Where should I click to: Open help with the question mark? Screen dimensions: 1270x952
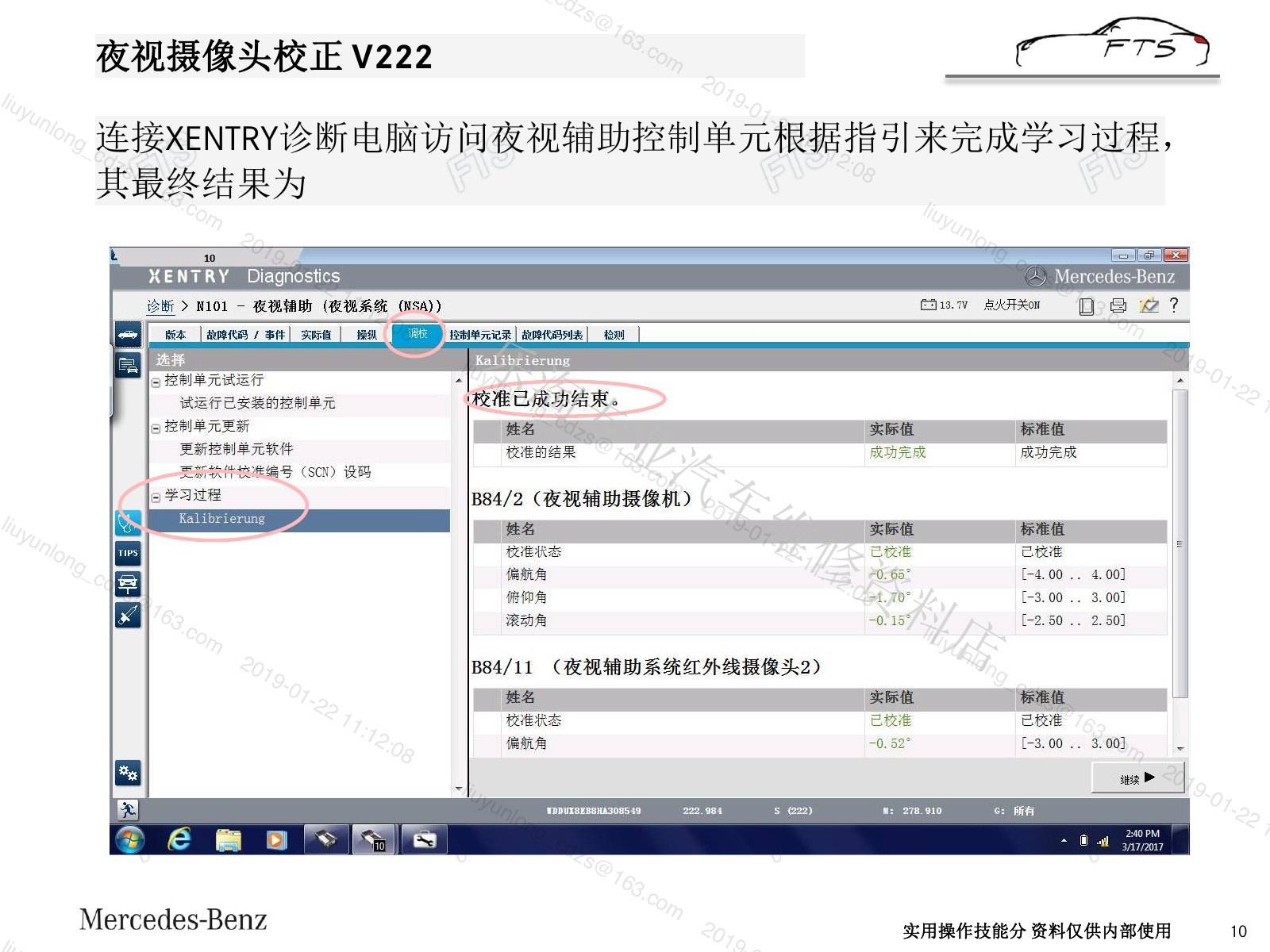[x=1174, y=305]
